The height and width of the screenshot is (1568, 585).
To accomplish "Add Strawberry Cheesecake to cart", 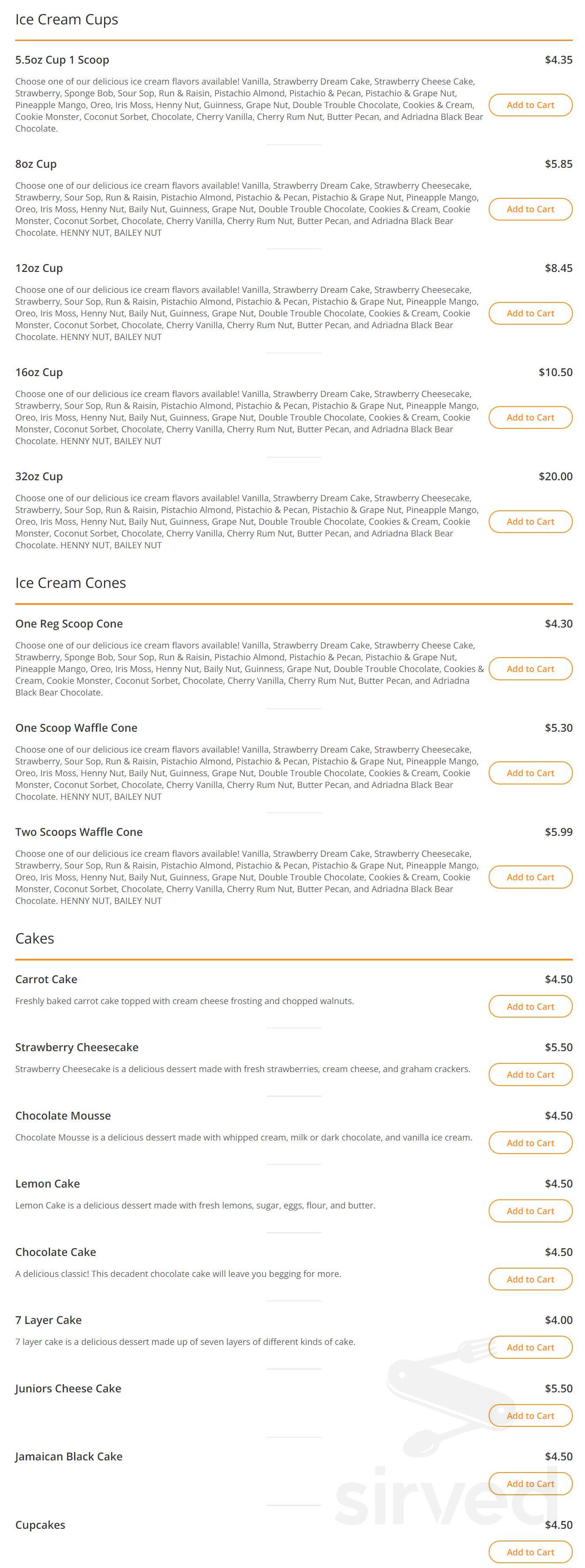I will point(530,1074).
